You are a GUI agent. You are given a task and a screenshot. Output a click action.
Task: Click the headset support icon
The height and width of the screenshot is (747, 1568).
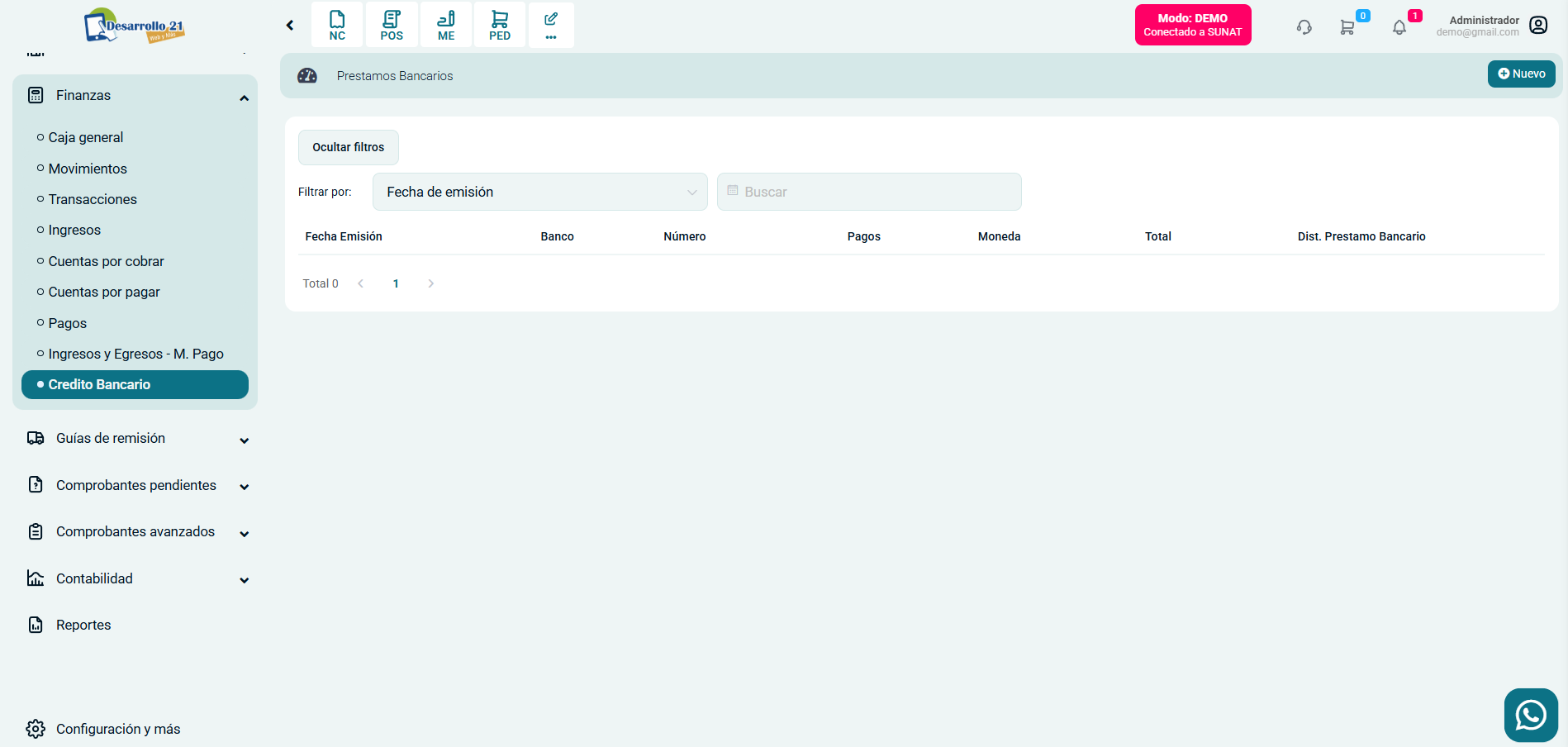[1304, 27]
